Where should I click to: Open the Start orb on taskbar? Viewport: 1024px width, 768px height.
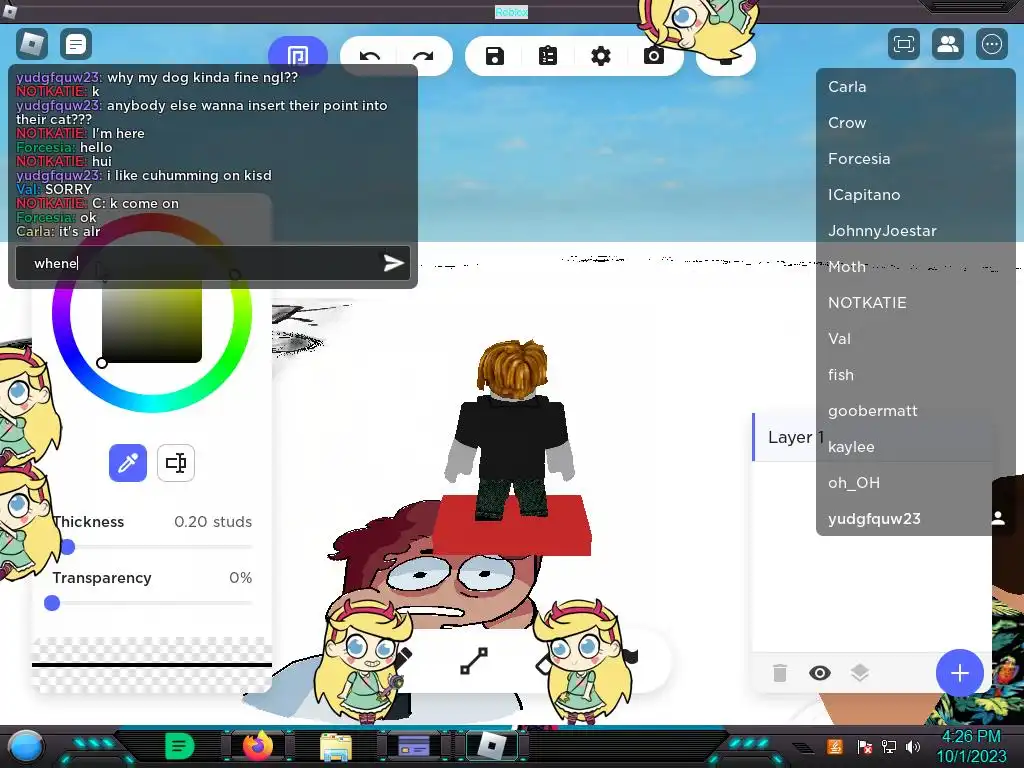25,747
